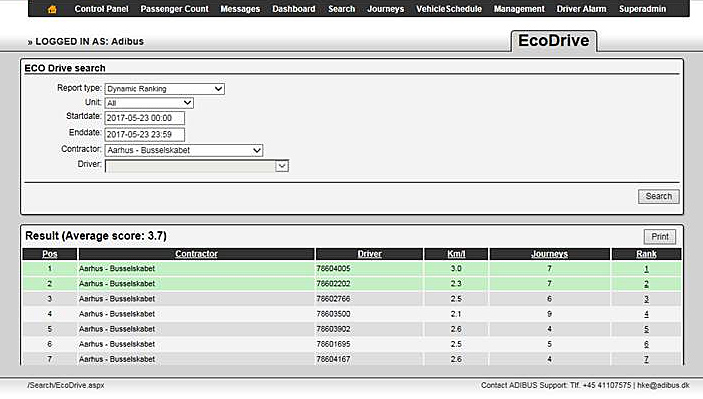Open the Search menu in the navbar
This screenshot has height=399, width=703.
[341, 9]
